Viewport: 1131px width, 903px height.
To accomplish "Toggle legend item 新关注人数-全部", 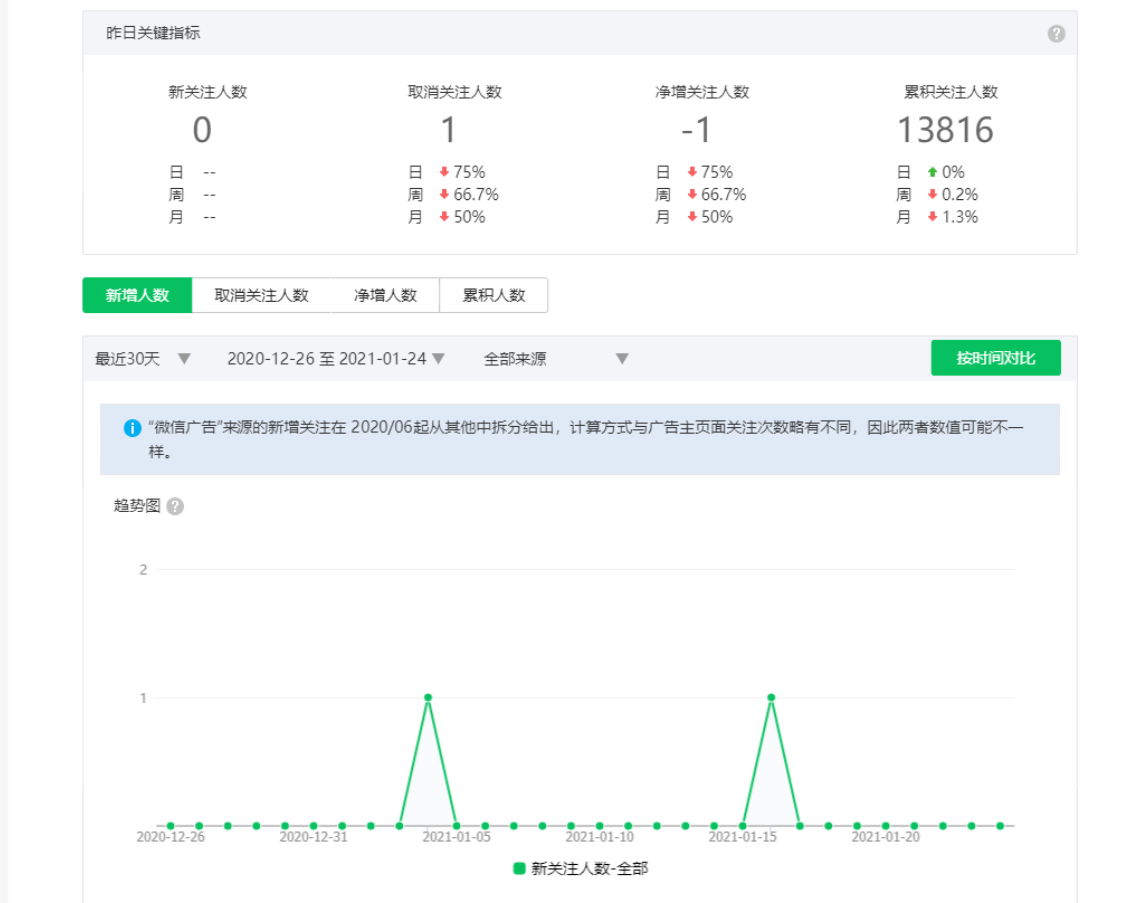I will [581, 868].
